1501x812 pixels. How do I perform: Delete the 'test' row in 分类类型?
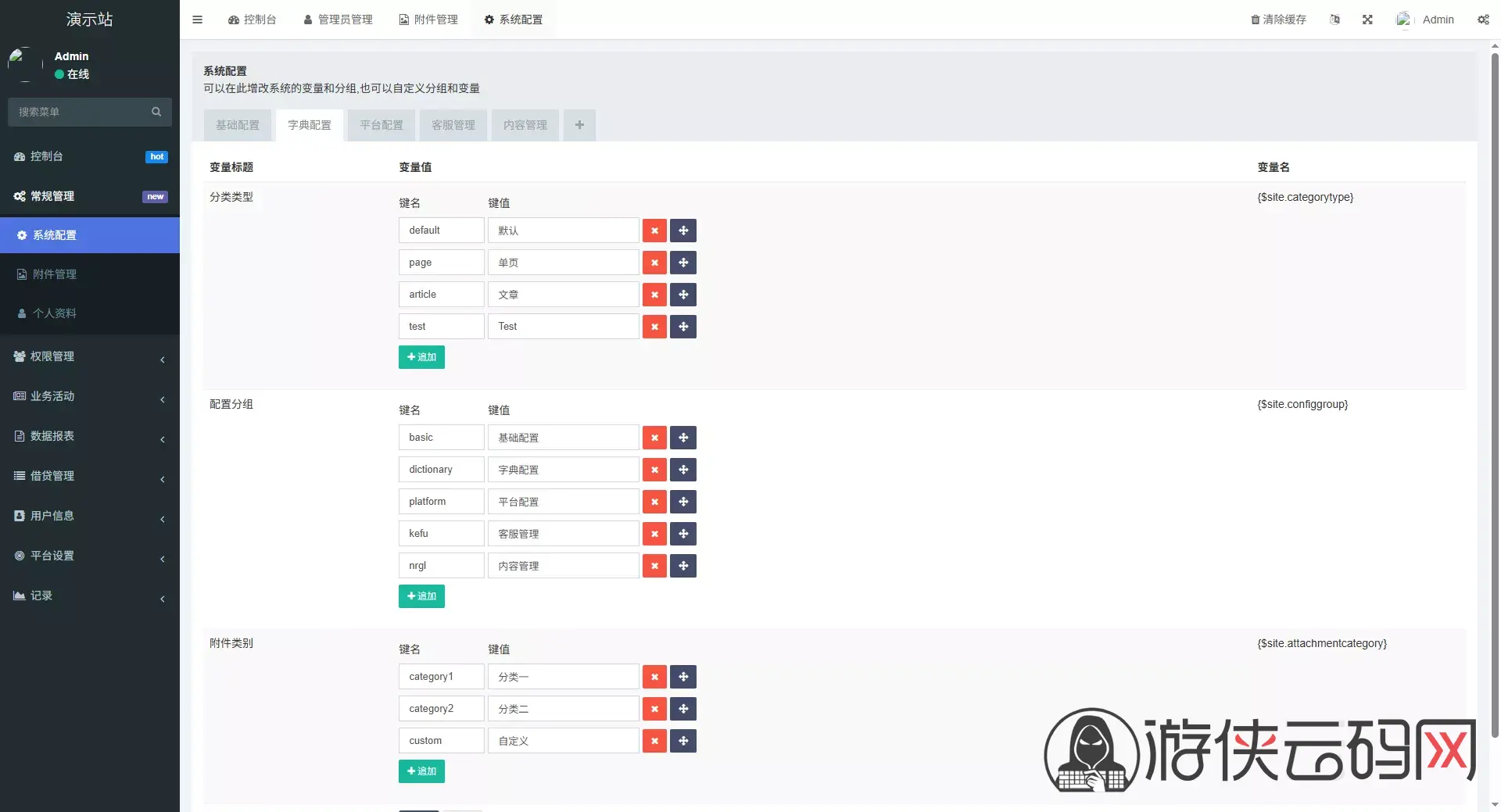click(654, 327)
